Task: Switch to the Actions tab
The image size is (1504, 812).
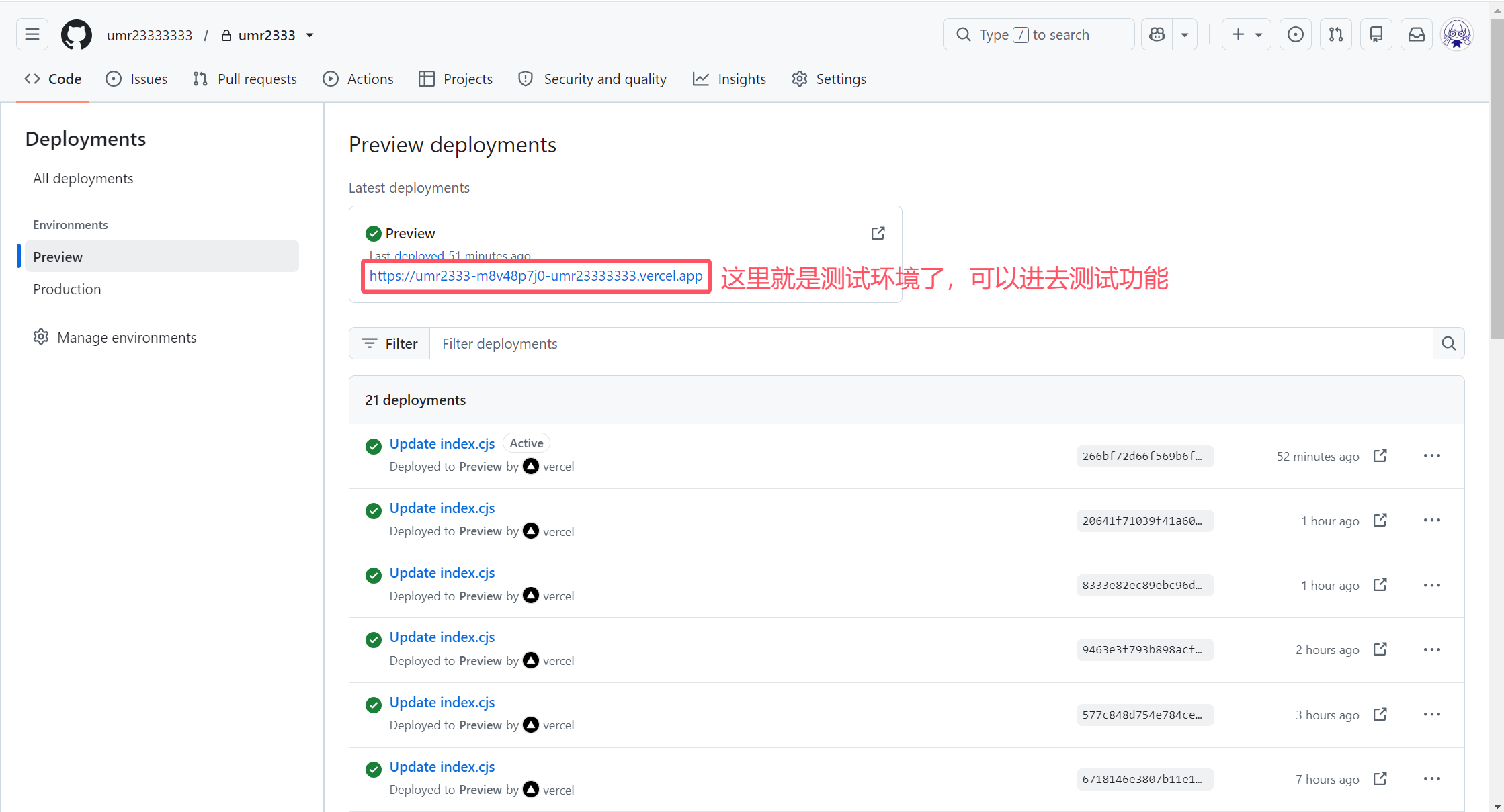Action: click(x=358, y=79)
